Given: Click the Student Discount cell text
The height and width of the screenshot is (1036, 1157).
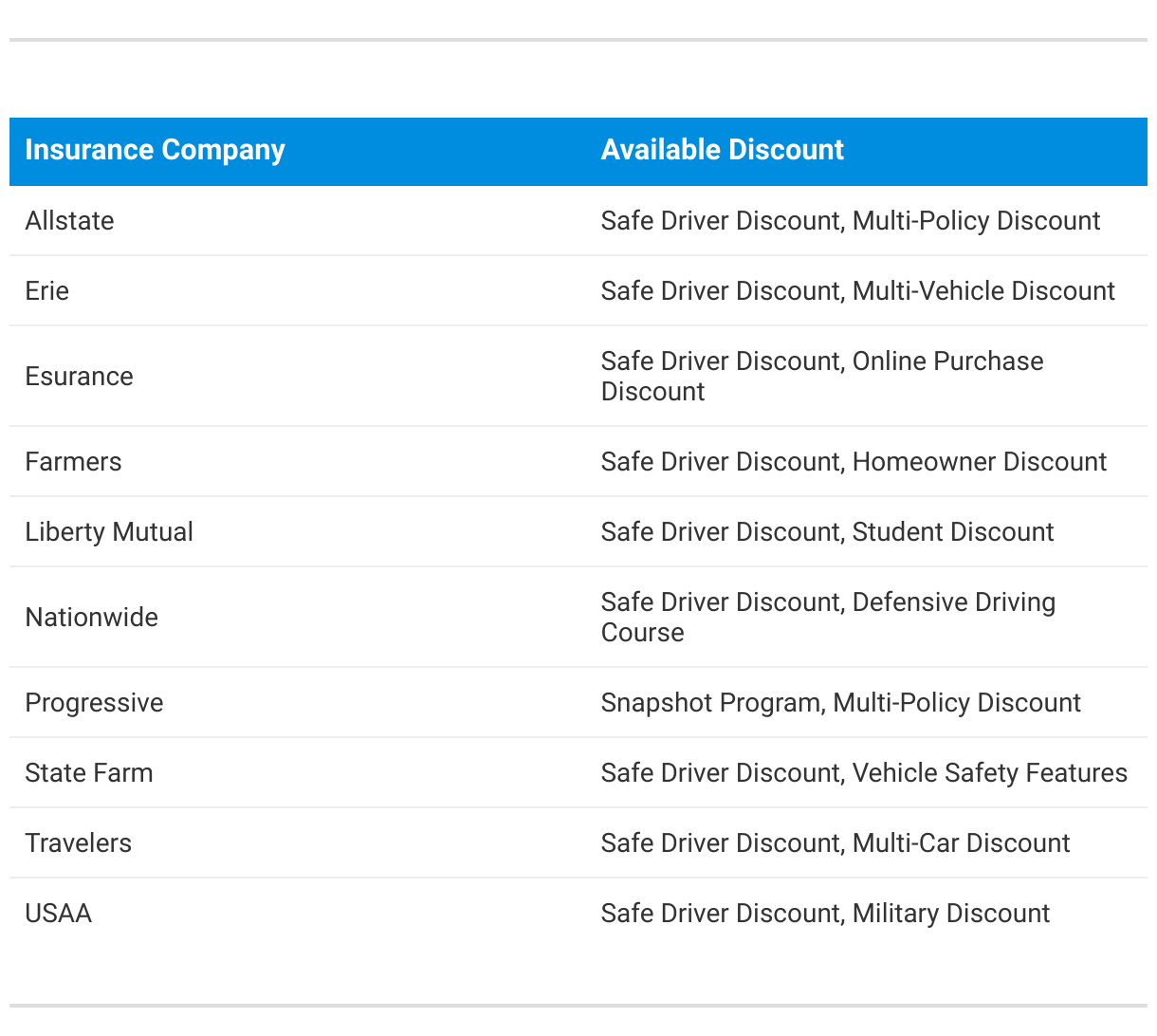Looking at the screenshot, I should coord(952,532).
